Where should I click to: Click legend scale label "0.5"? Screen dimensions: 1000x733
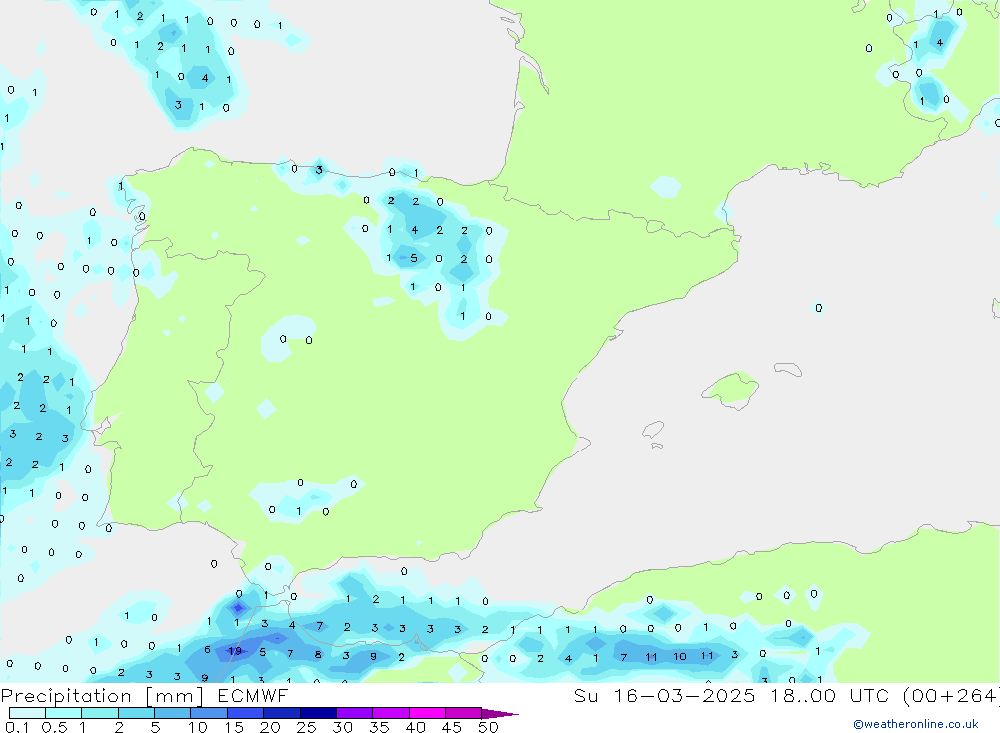[54, 727]
